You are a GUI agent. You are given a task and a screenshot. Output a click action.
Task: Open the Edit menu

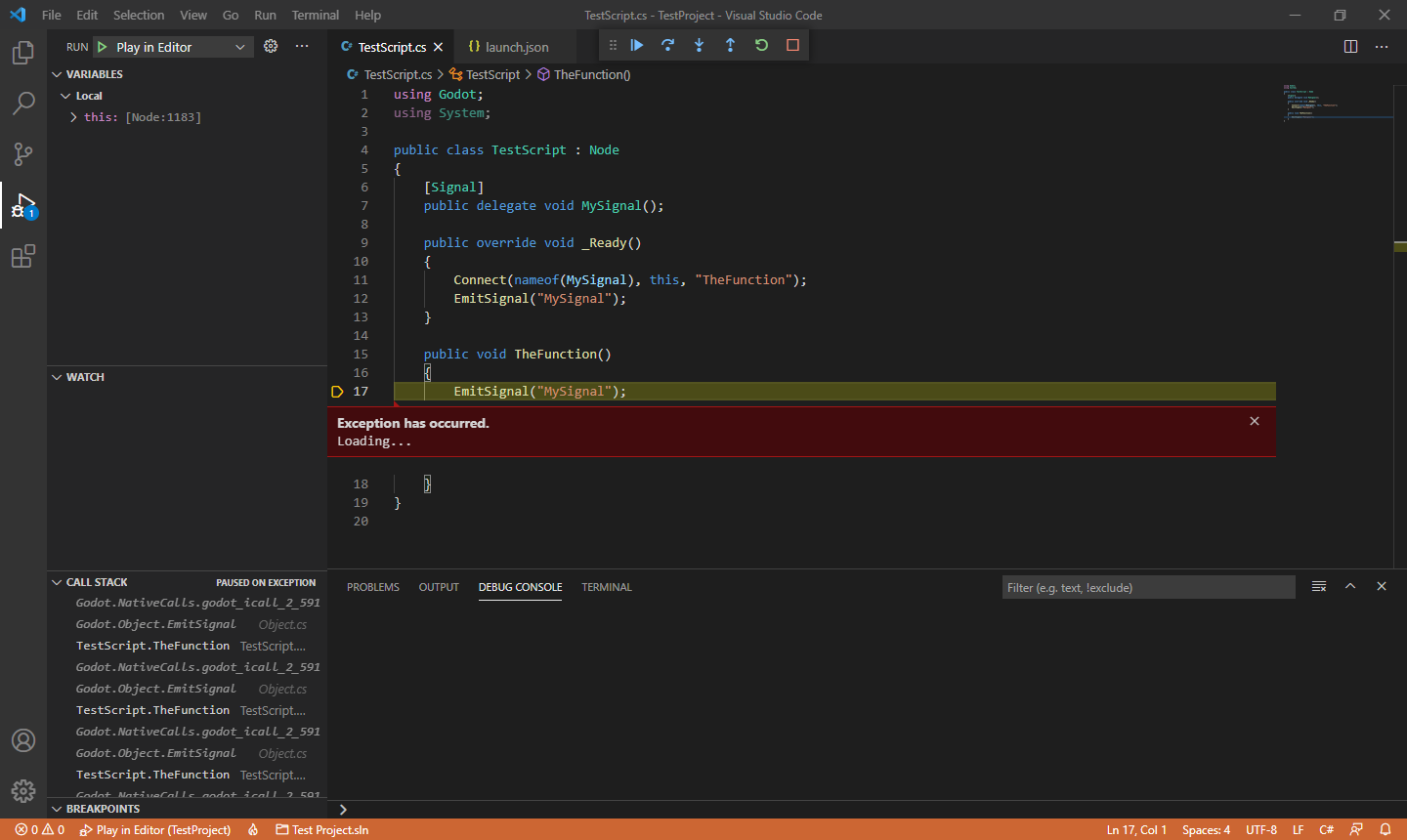click(x=87, y=15)
